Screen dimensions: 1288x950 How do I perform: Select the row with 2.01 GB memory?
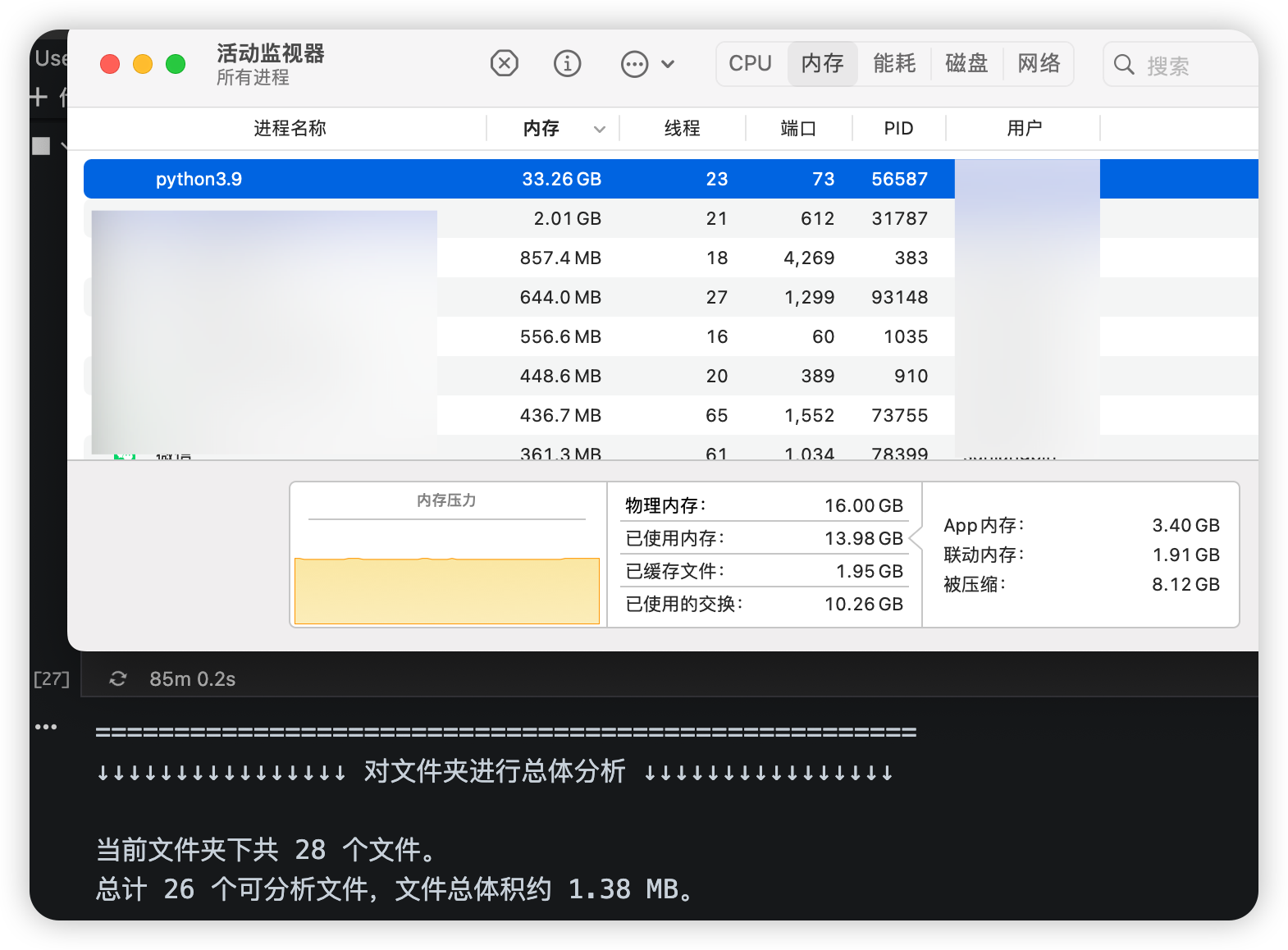(671, 218)
